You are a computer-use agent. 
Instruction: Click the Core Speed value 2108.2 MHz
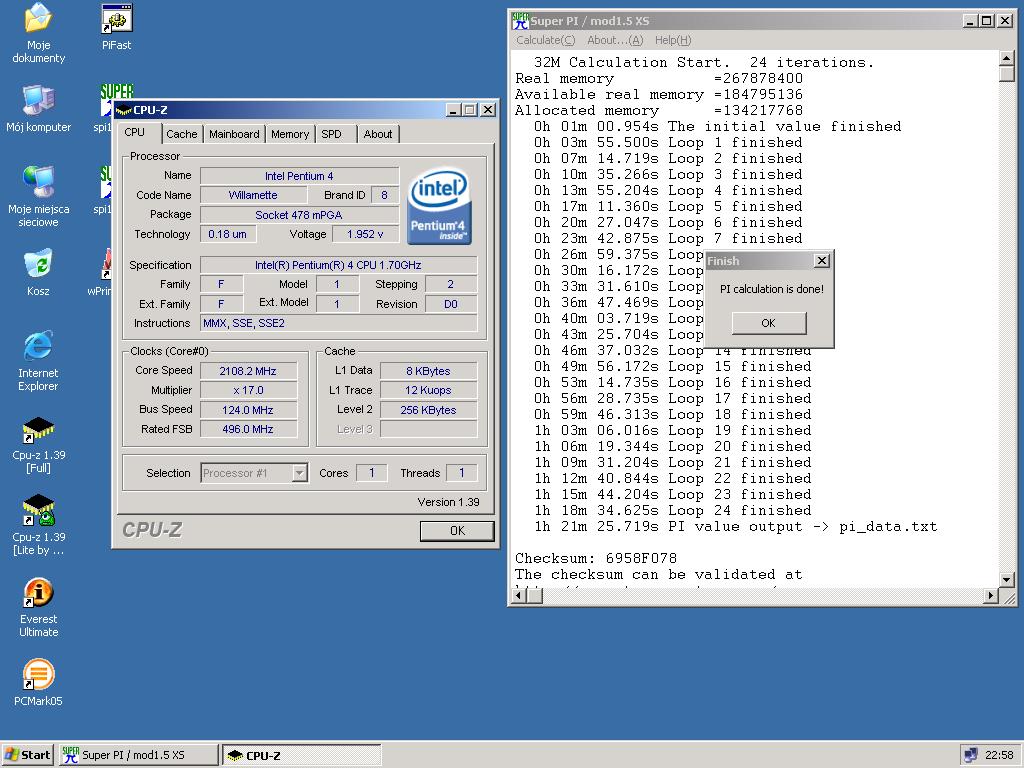click(248, 371)
